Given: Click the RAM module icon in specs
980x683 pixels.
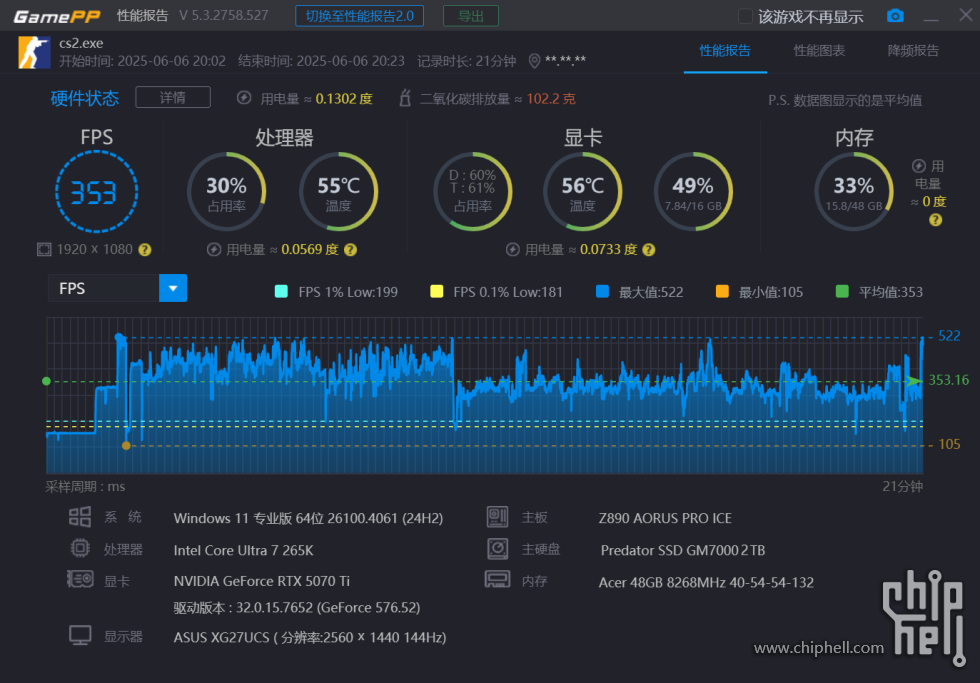Looking at the screenshot, I should 498,580.
